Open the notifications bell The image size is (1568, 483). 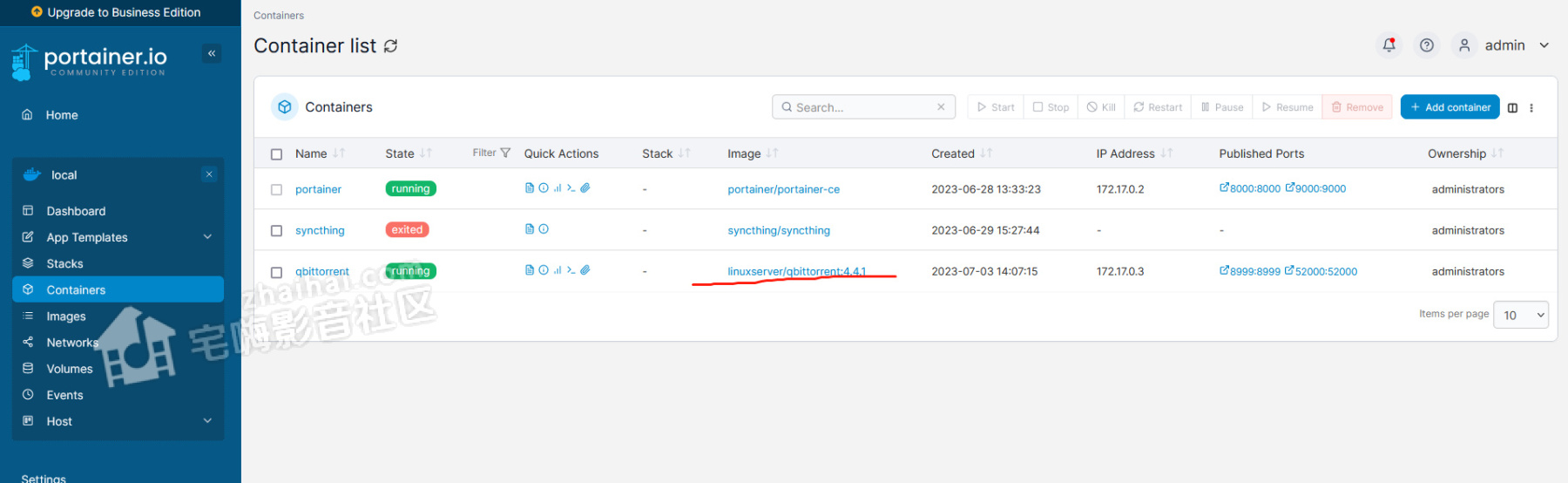(1389, 45)
